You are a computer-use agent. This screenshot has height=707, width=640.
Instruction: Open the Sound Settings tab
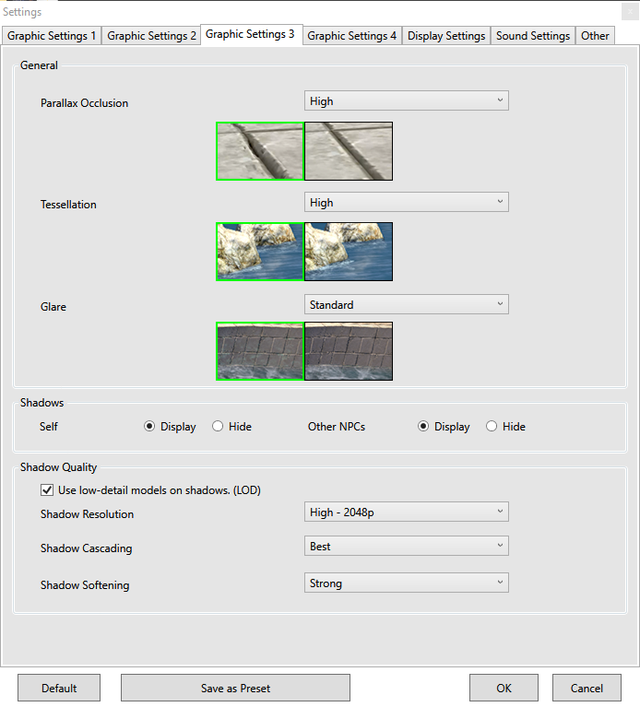point(533,36)
